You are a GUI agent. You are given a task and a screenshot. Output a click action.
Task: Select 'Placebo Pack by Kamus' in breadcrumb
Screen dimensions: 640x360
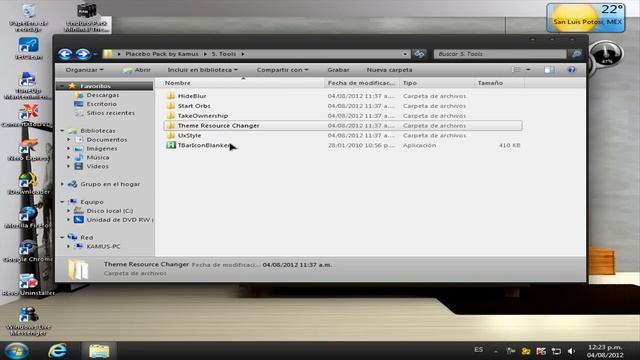pos(162,54)
